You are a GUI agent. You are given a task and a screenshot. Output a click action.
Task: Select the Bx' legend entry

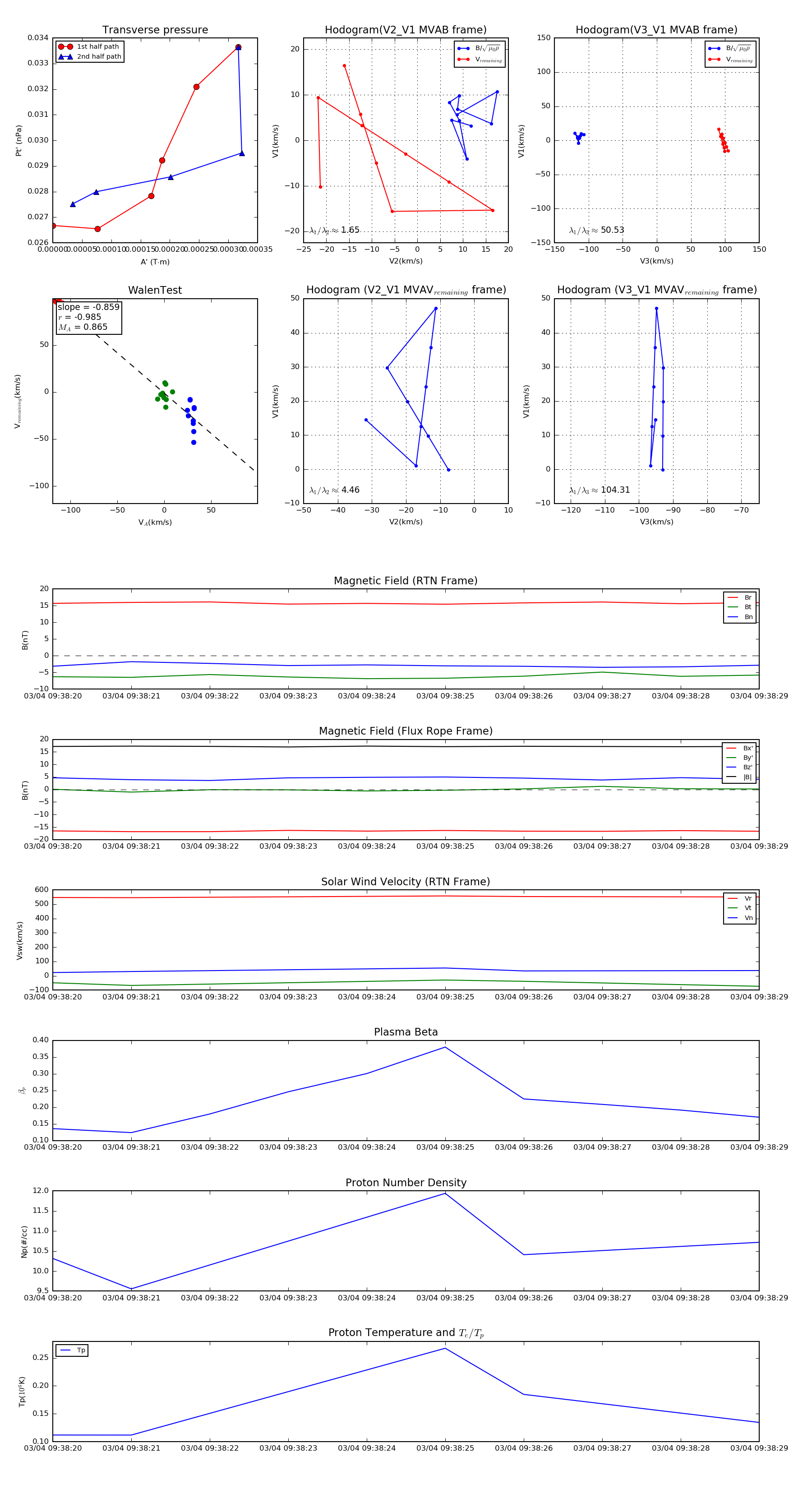[x=740, y=748]
